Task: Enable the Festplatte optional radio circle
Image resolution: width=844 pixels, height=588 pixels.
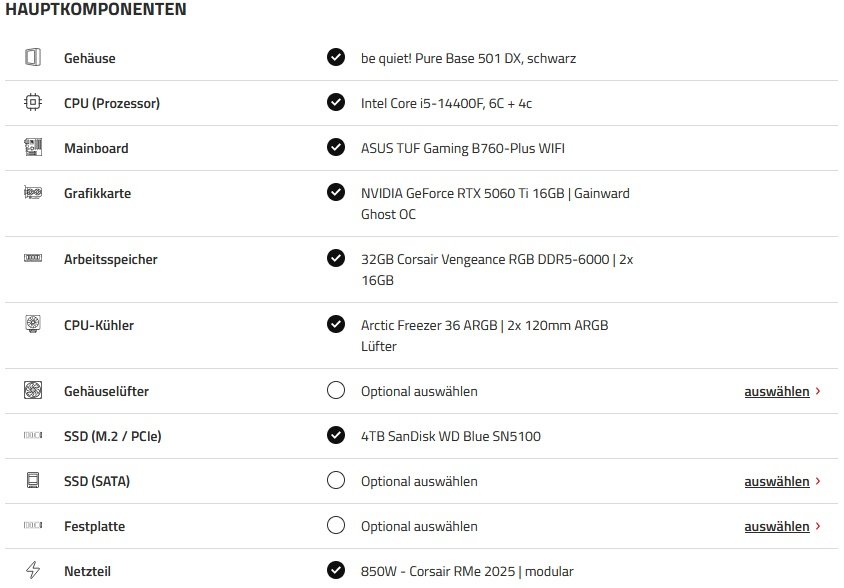Action: click(x=336, y=525)
